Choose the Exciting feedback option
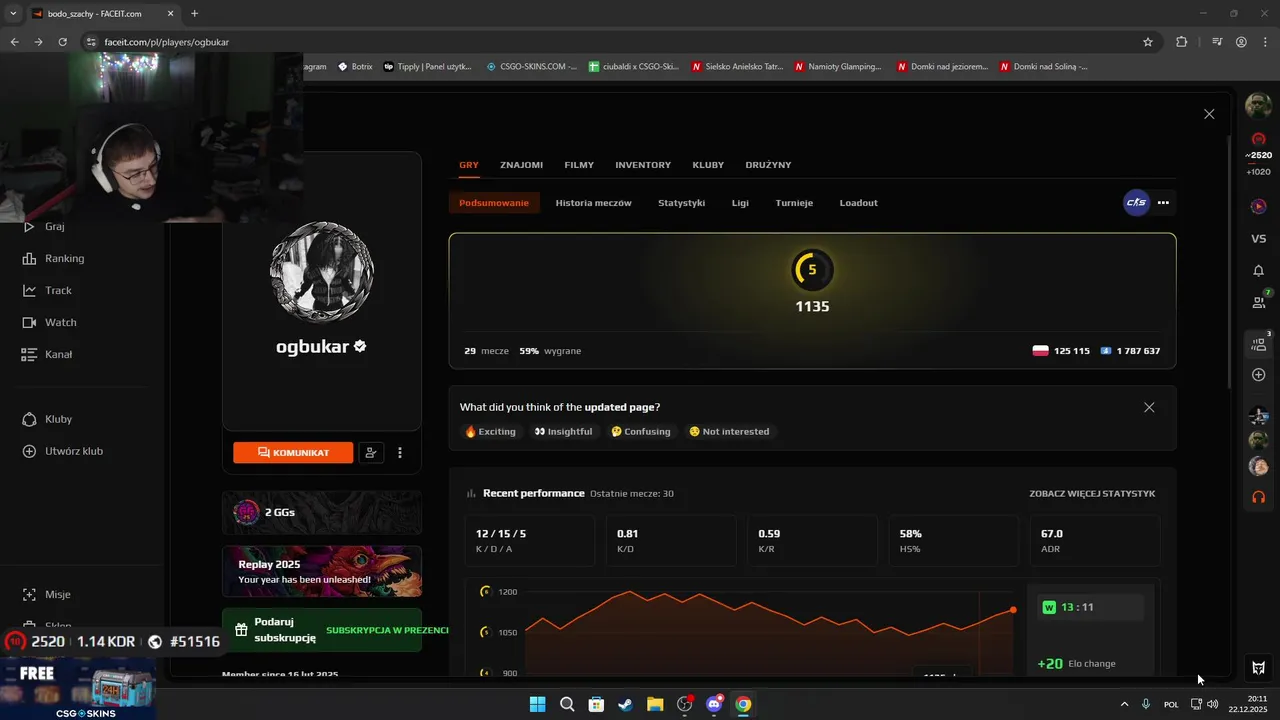 (490, 432)
